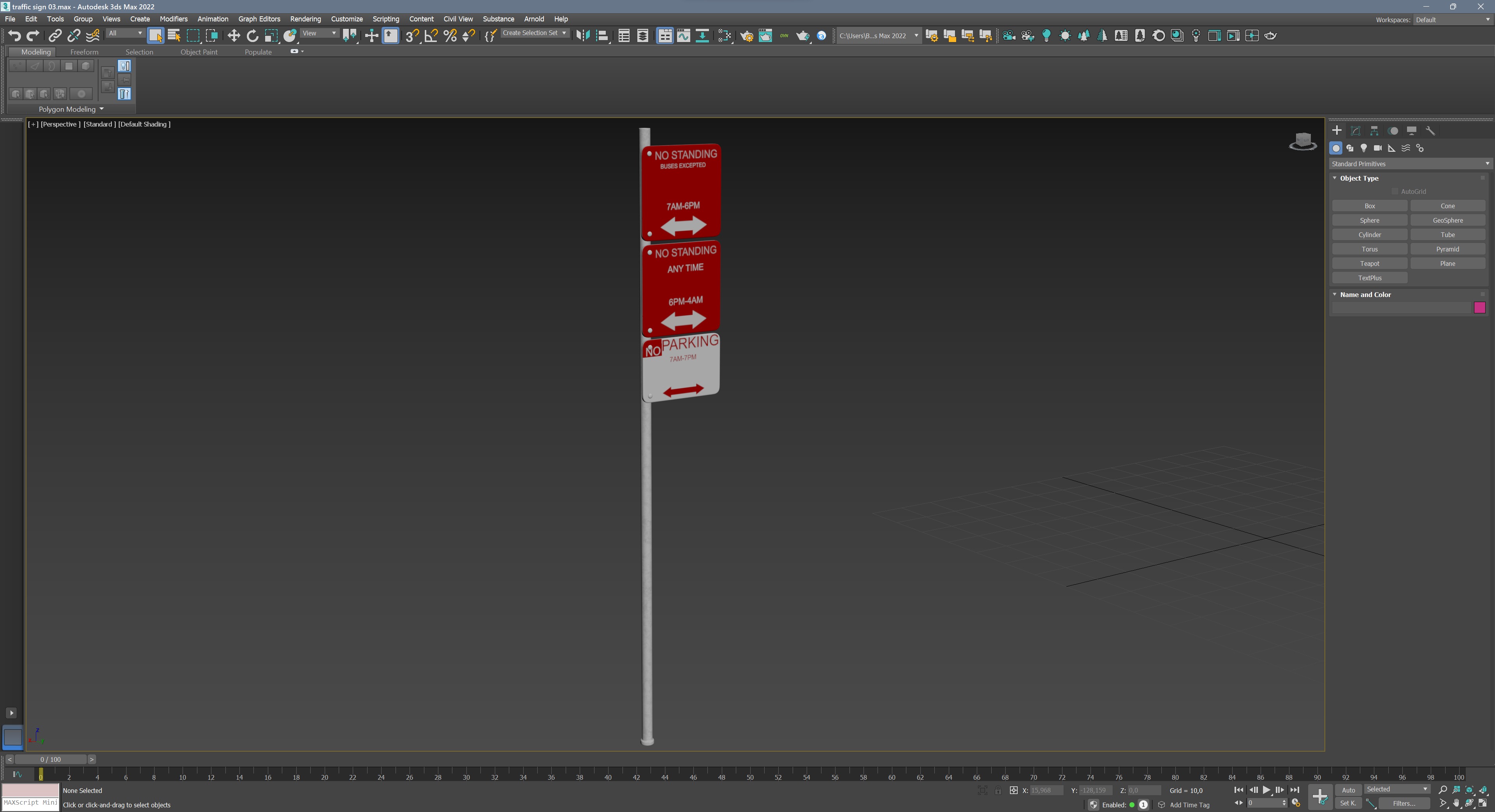
Task: Switch to the Populate ribbon tab
Action: click(258, 52)
